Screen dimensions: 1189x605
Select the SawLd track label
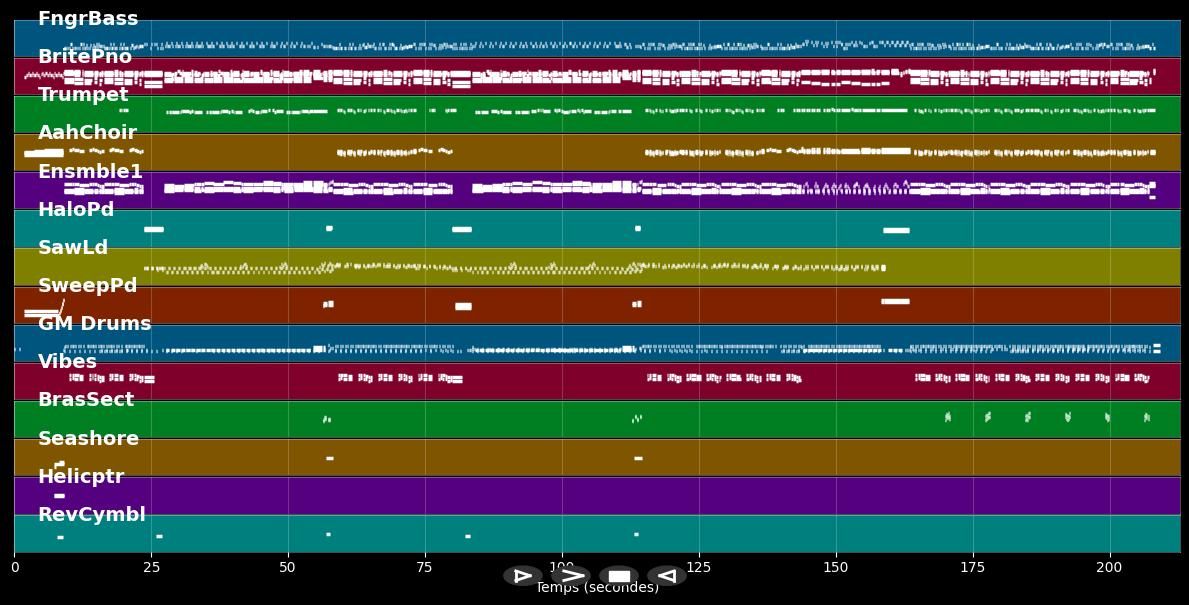[x=73, y=248]
